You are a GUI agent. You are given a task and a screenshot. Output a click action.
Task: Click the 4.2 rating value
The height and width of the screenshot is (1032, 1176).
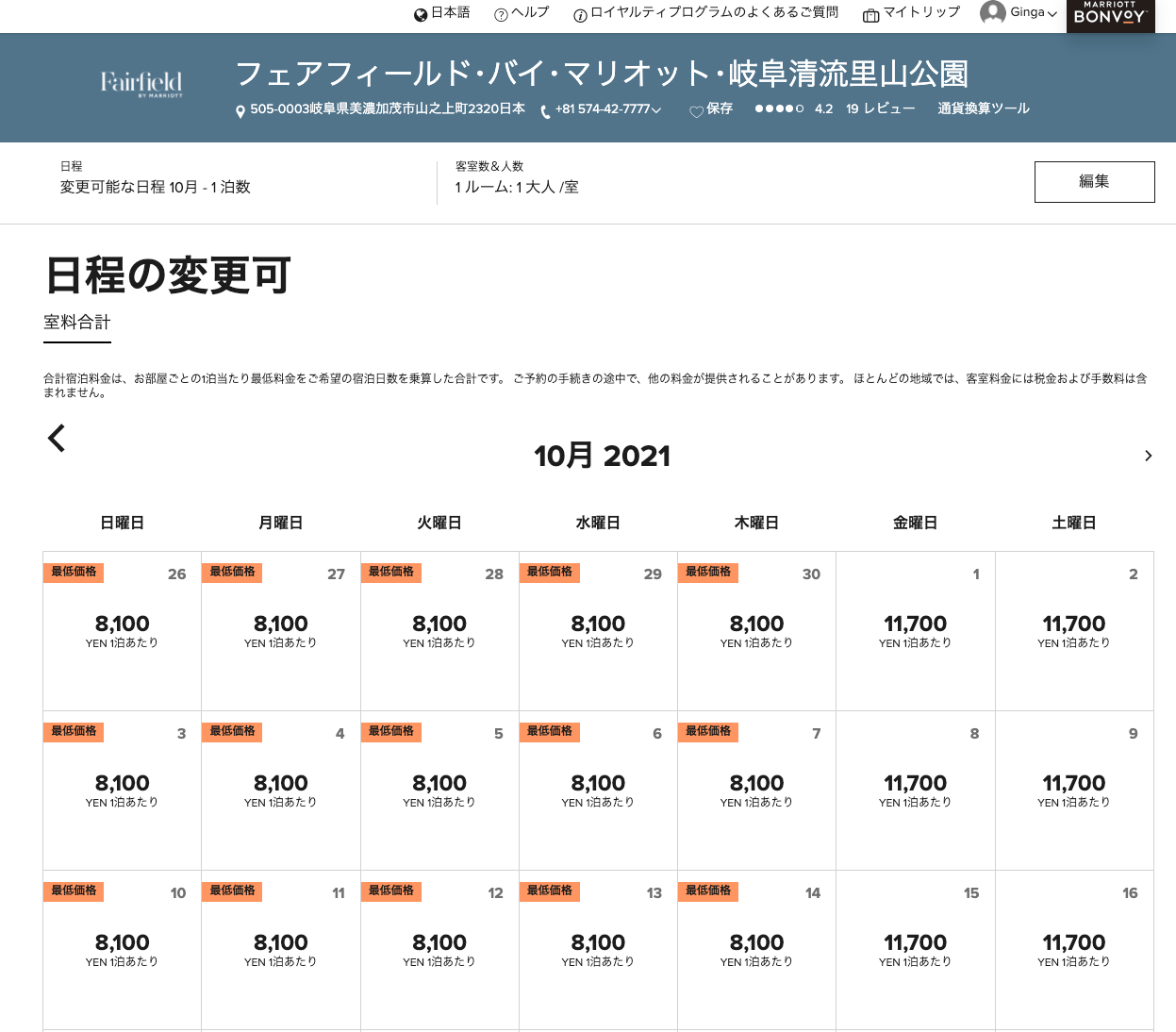point(824,108)
